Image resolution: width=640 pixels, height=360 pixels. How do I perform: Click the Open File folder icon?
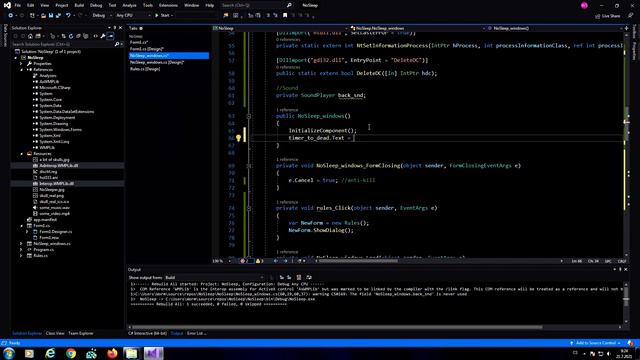click(43, 15)
